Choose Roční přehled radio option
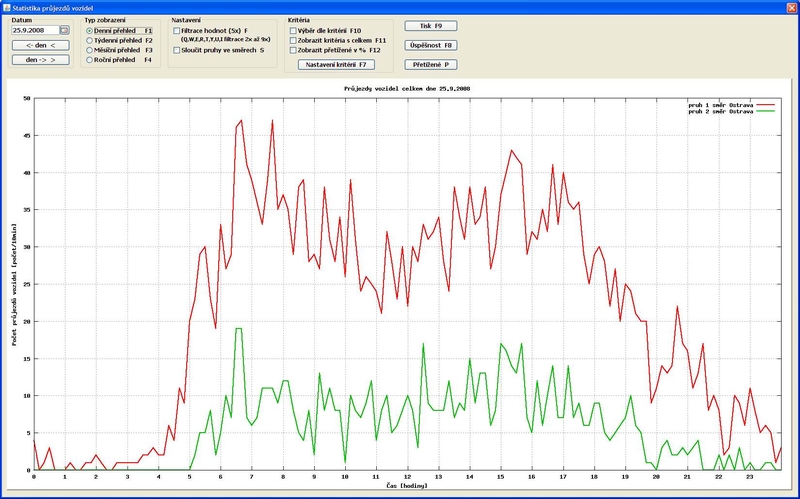The height and width of the screenshot is (499, 800). tap(90, 60)
